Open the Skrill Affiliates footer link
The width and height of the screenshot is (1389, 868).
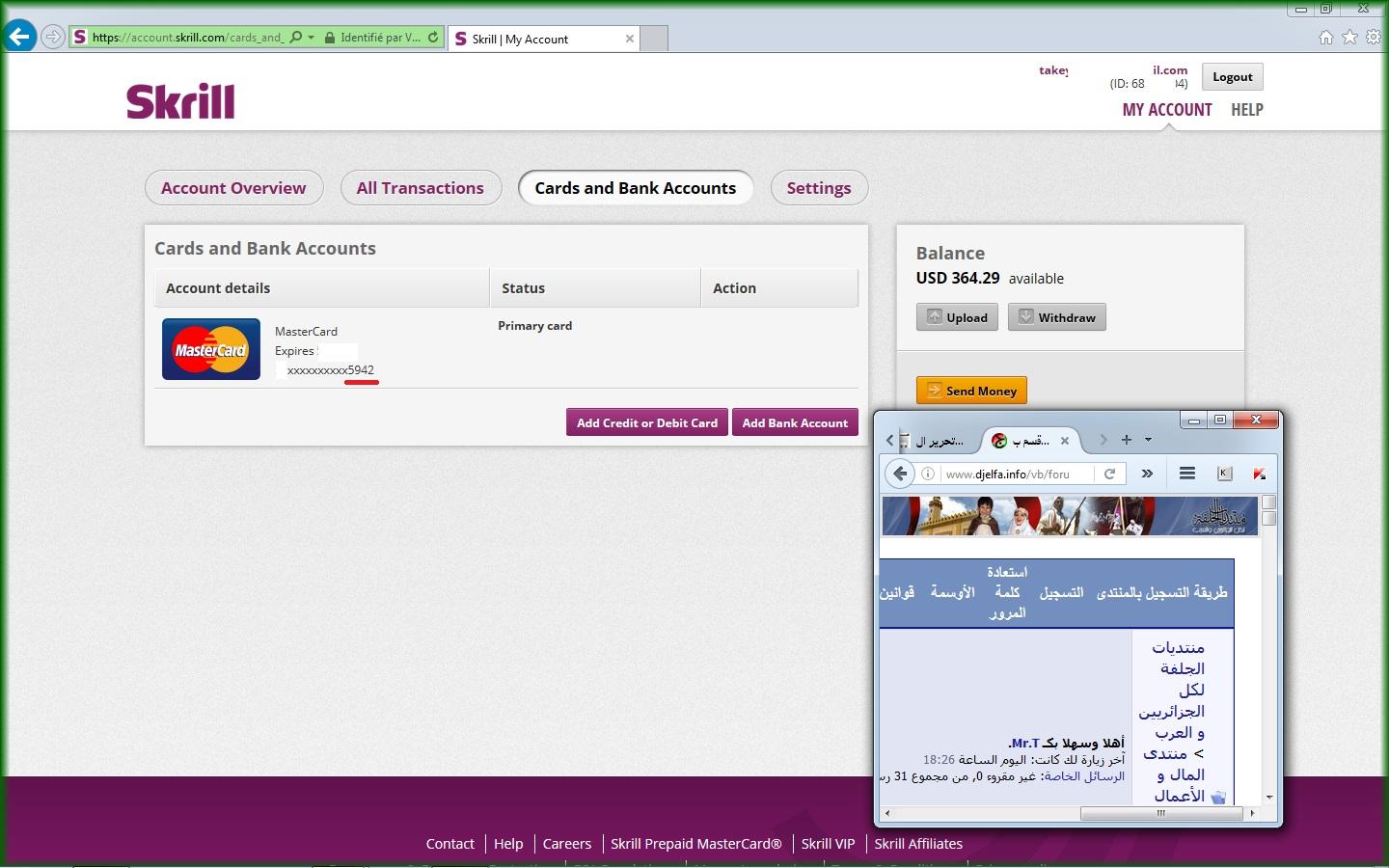[918, 844]
